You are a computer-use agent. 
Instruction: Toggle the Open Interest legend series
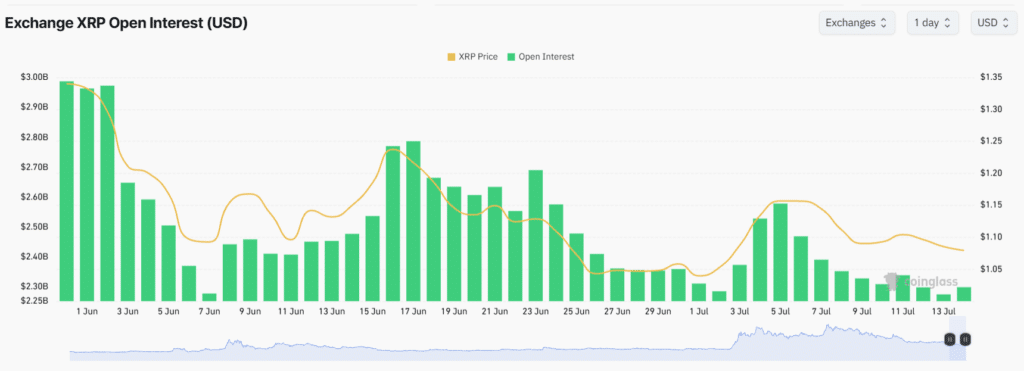[x=540, y=57]
